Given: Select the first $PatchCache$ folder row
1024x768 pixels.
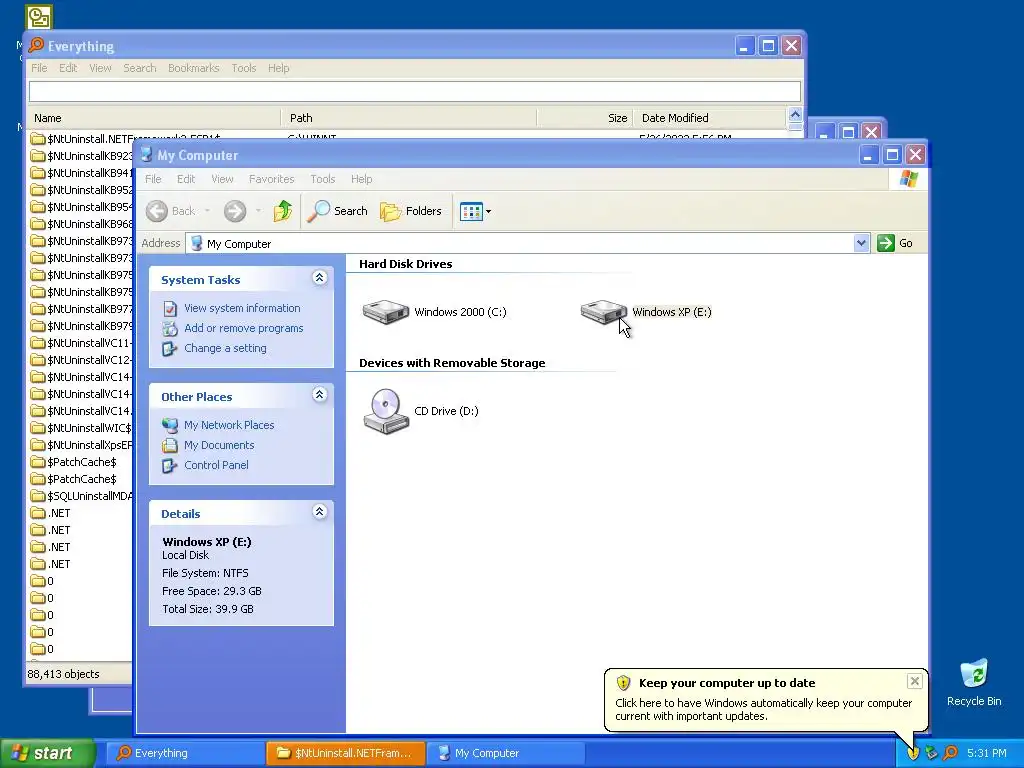Looking at the screenshot, I should click(81, 462).
